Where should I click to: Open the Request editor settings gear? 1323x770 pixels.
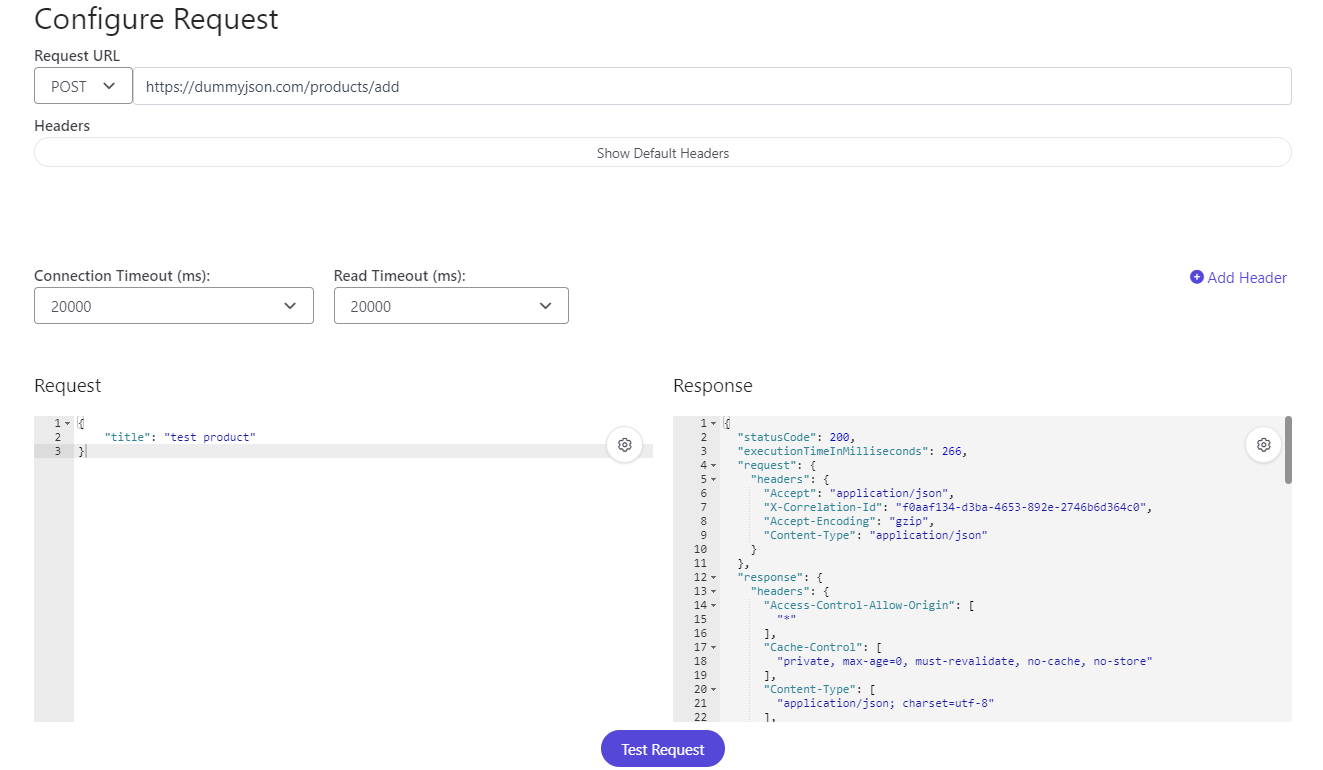(x=625, y=444)
